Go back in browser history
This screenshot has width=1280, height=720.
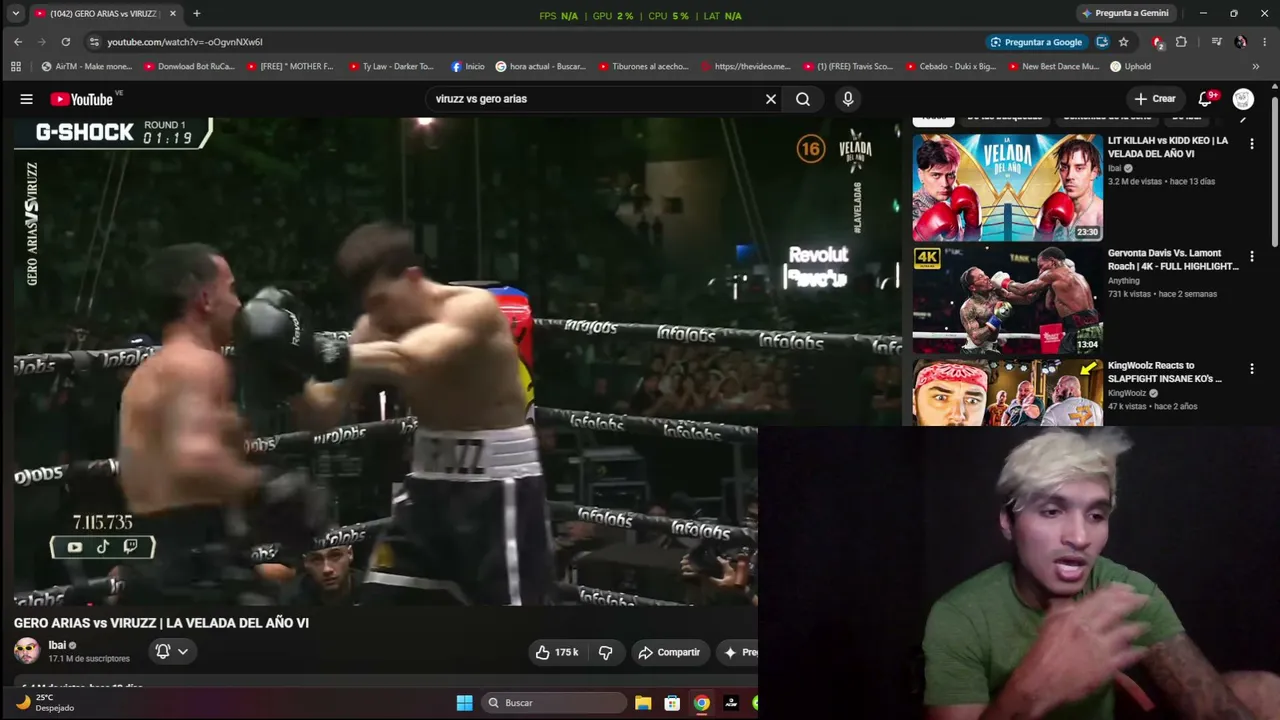coord(18,42)
